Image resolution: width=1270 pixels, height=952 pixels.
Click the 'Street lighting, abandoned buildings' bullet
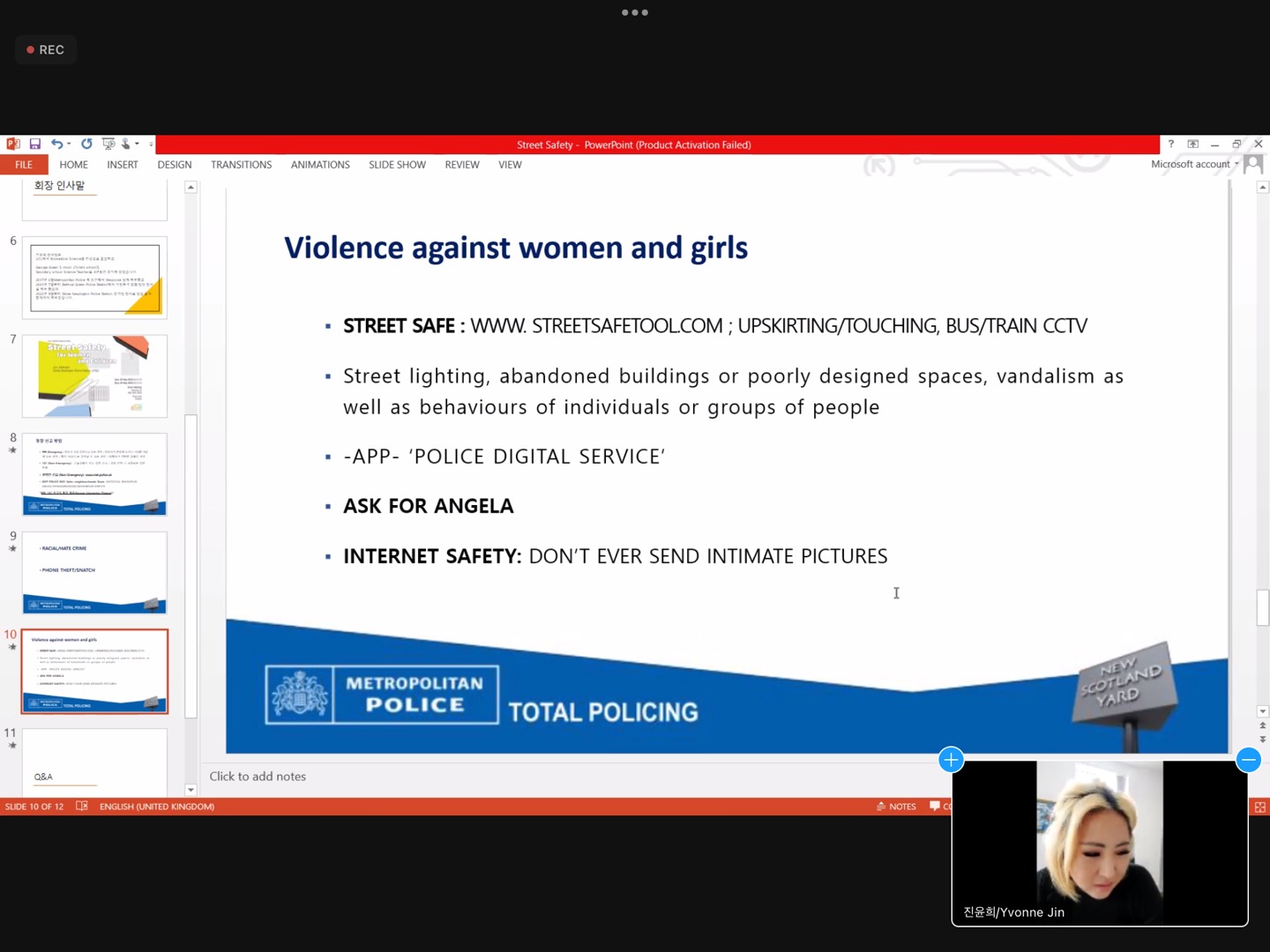[x=733, y=391]
